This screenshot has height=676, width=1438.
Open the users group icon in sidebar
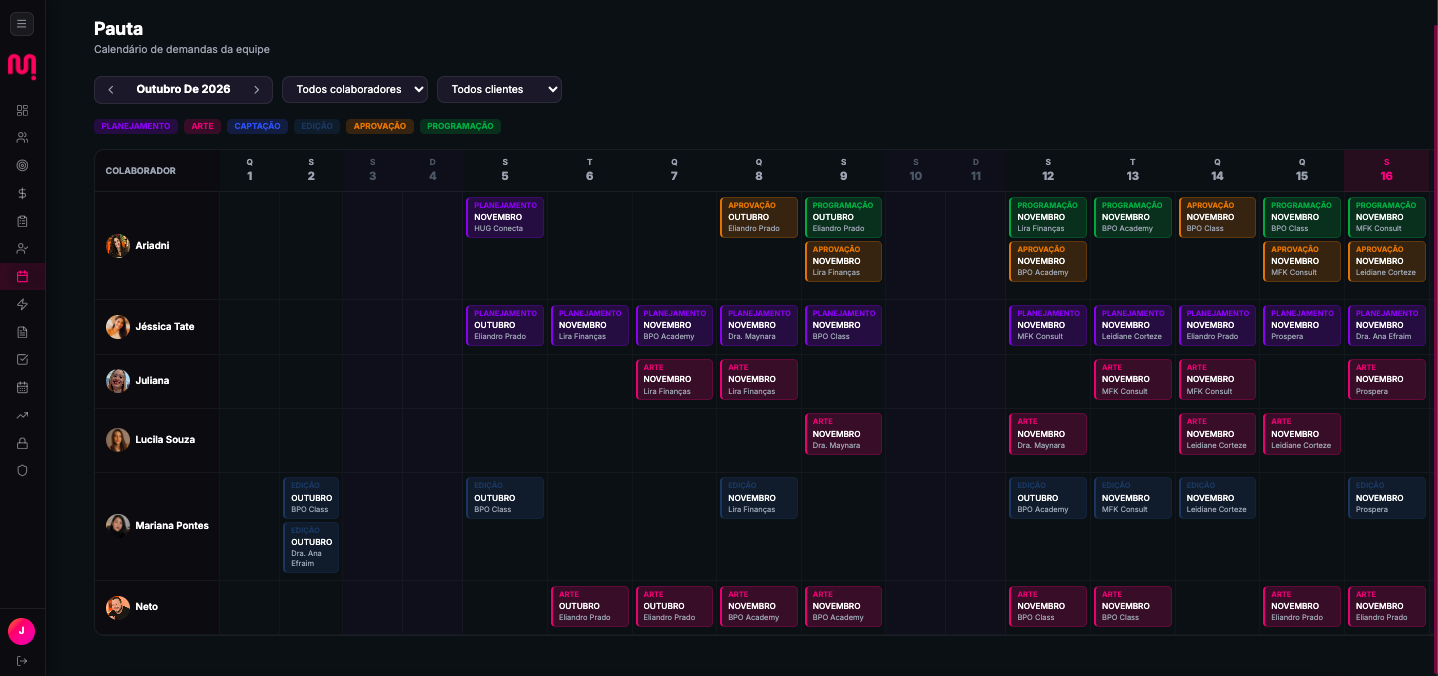22,138
